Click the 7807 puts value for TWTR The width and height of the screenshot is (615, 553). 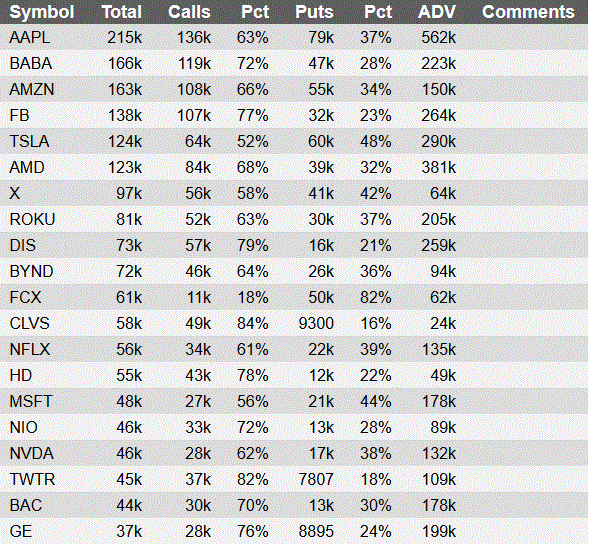point(316,479)
